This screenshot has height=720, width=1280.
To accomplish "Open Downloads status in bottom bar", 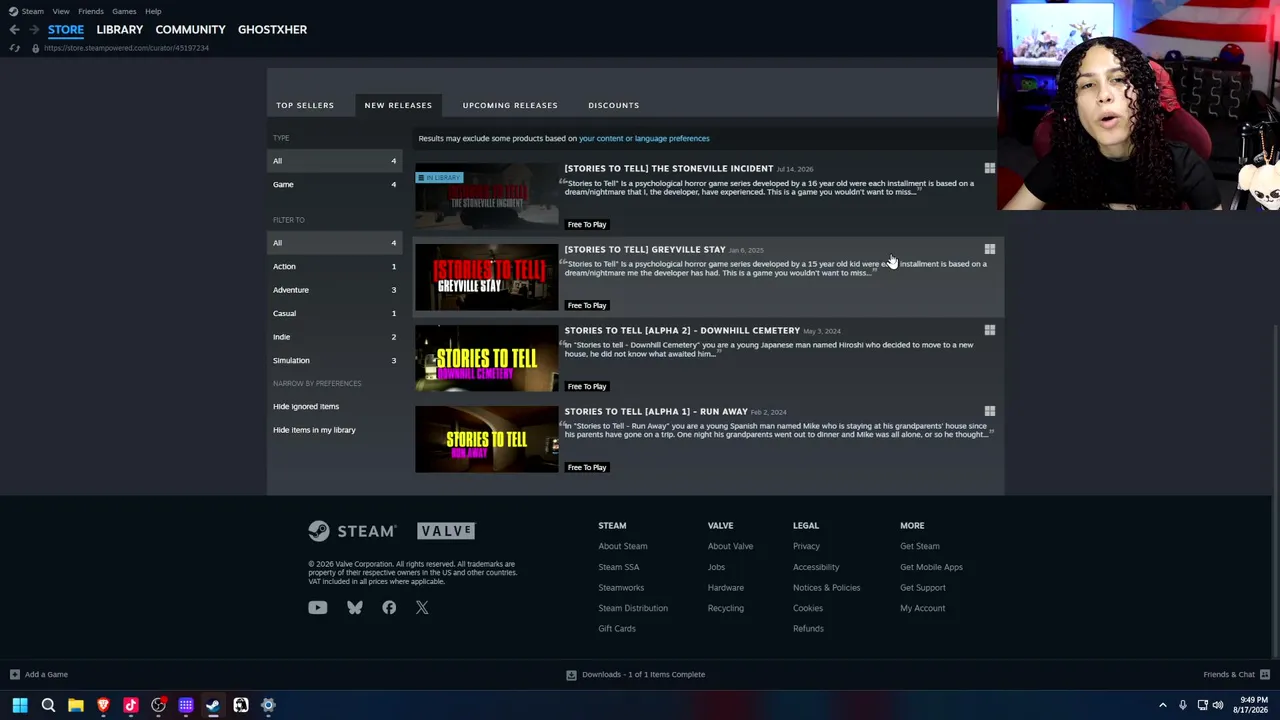I will pos(635,675).
